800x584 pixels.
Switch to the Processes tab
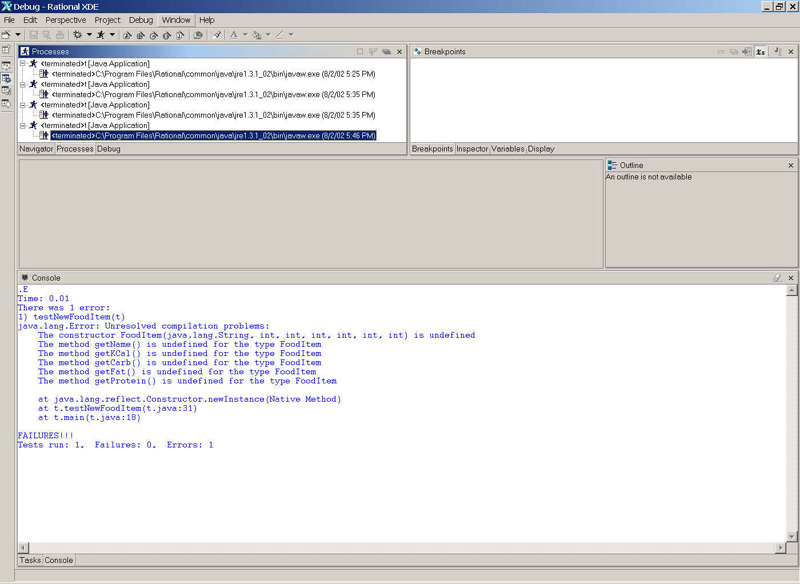(75, 149)
